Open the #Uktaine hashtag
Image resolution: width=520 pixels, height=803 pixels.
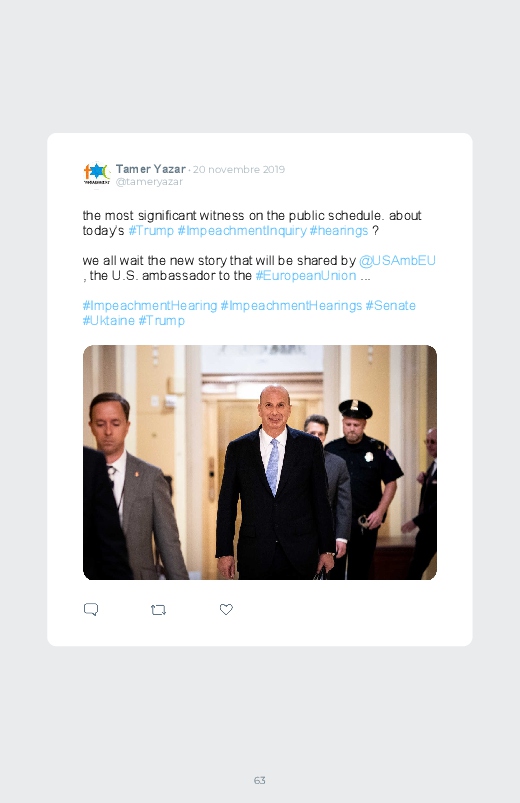point(109,321)
